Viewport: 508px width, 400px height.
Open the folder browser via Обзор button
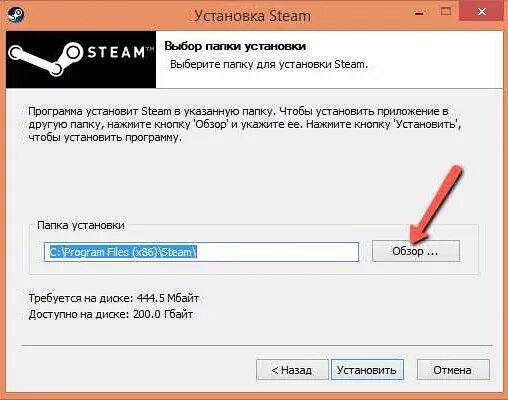[x=416, y=251]
